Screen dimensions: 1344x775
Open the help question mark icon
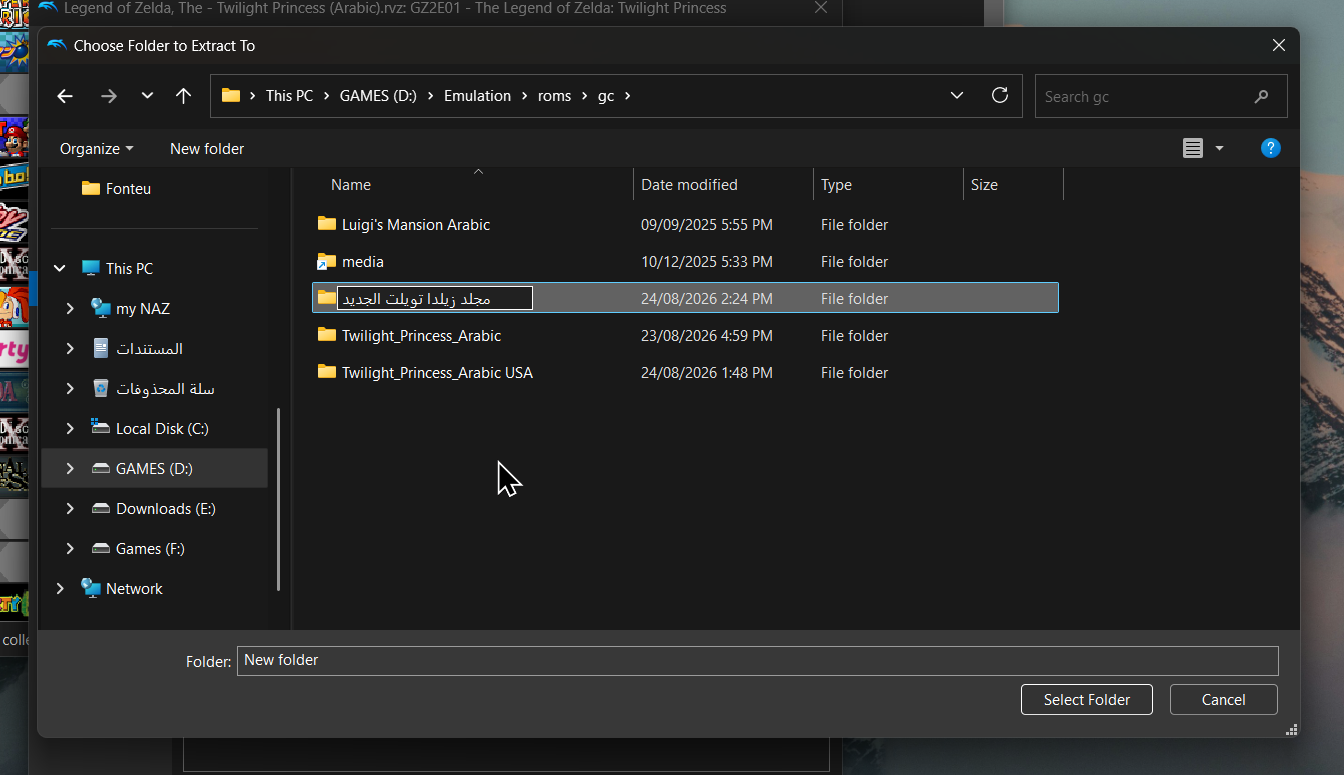tap(1270, 148)
